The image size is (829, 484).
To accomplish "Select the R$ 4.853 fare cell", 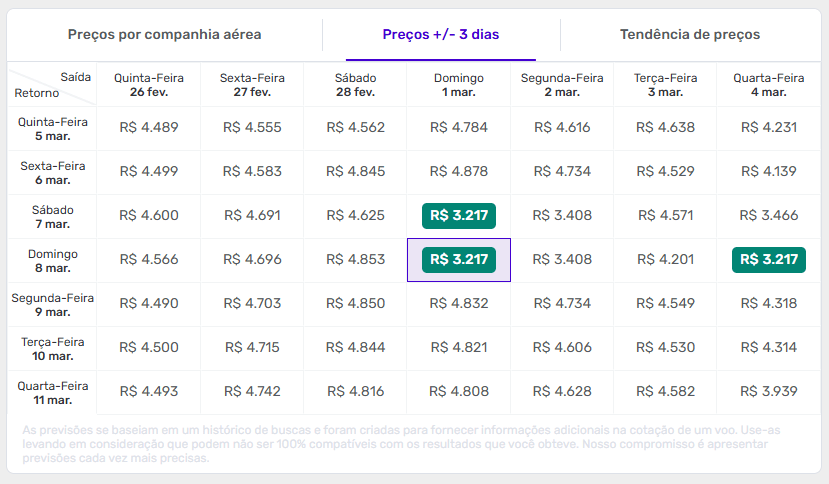I will pos(356,260).
